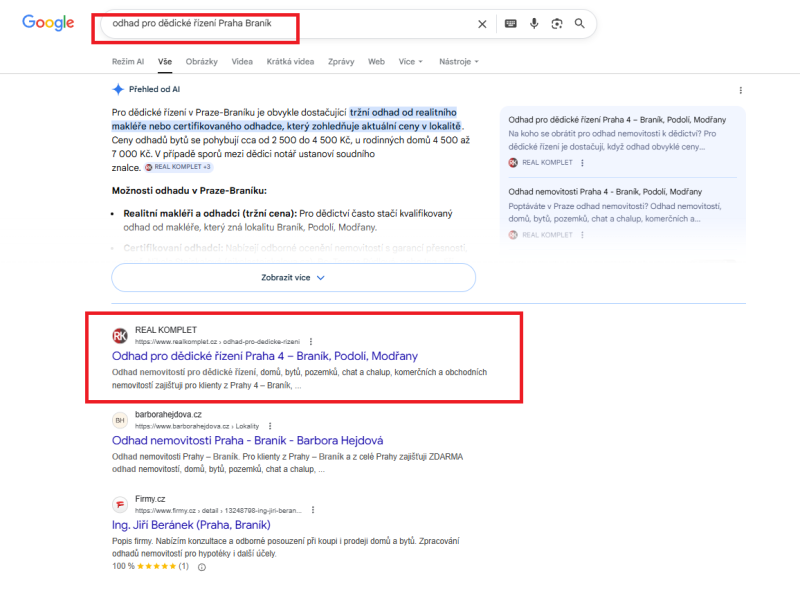Select the Krátká videa tab

coord(290,62)
